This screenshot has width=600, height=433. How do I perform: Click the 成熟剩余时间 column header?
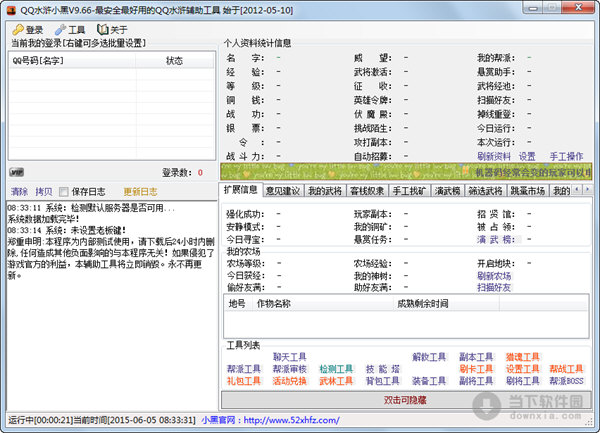coord(446,304)
